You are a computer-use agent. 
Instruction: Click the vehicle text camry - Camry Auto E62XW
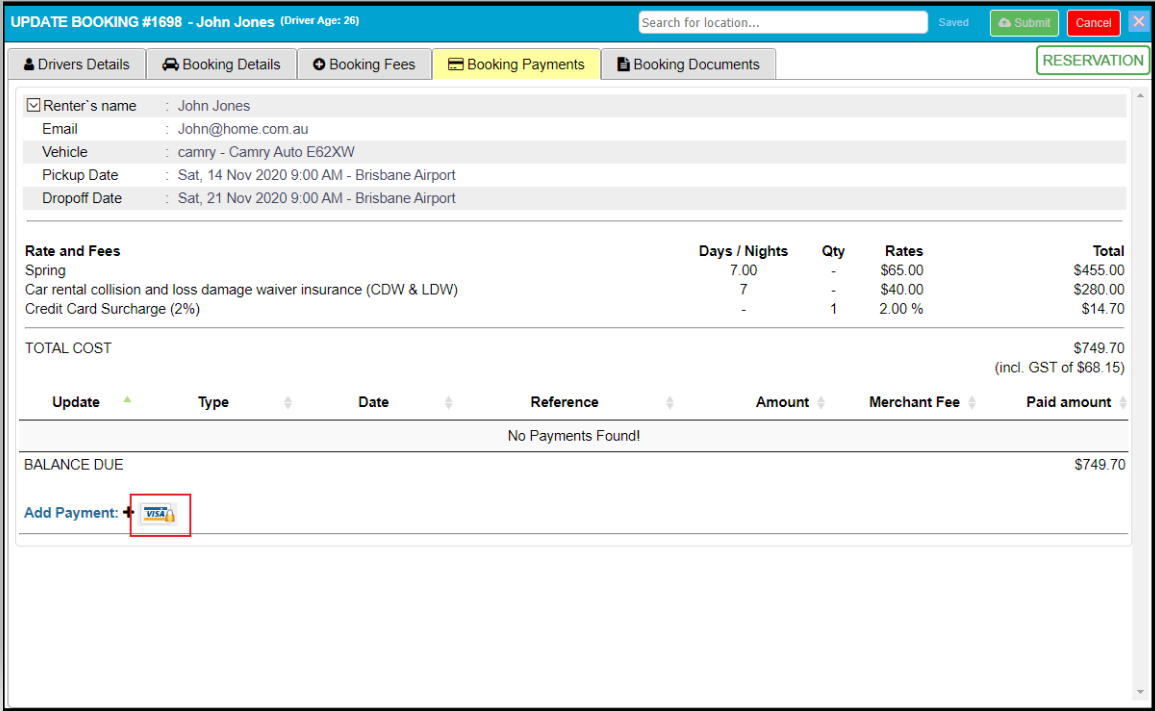pyautogui.click(x=266, y=152)
